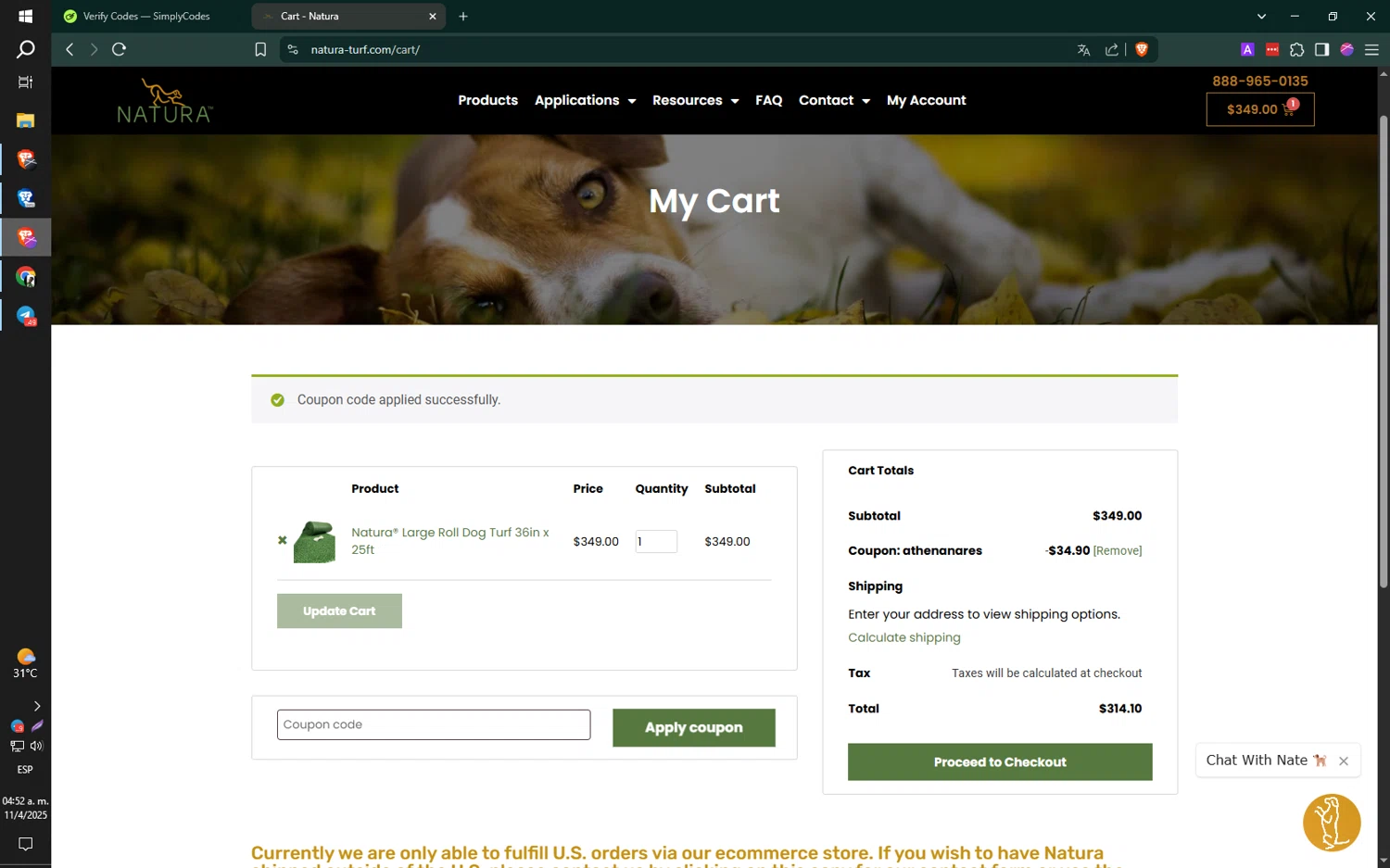
Task: Open the clock and date flyout
Action: [25, 808]
